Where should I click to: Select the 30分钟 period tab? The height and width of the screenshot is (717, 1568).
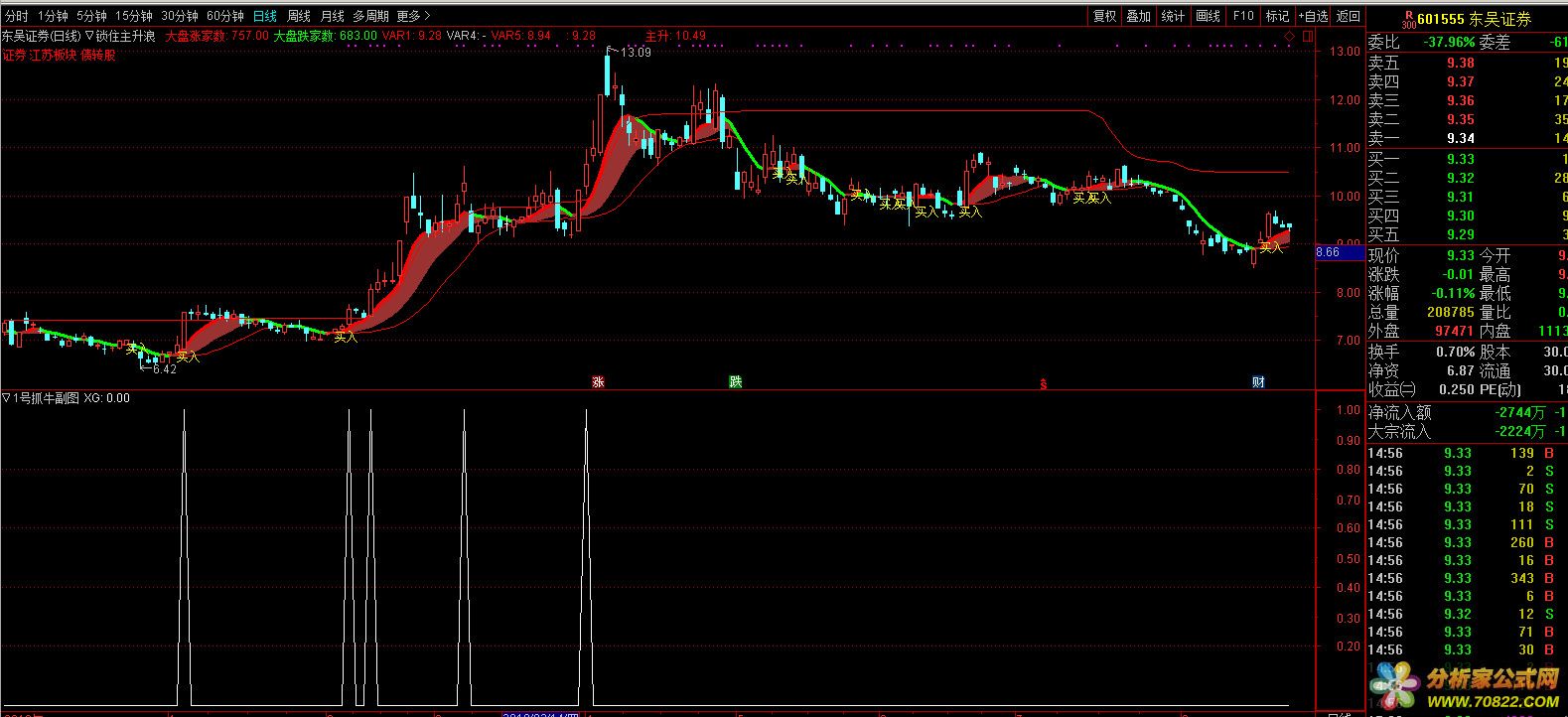click(x=180, y=16)
